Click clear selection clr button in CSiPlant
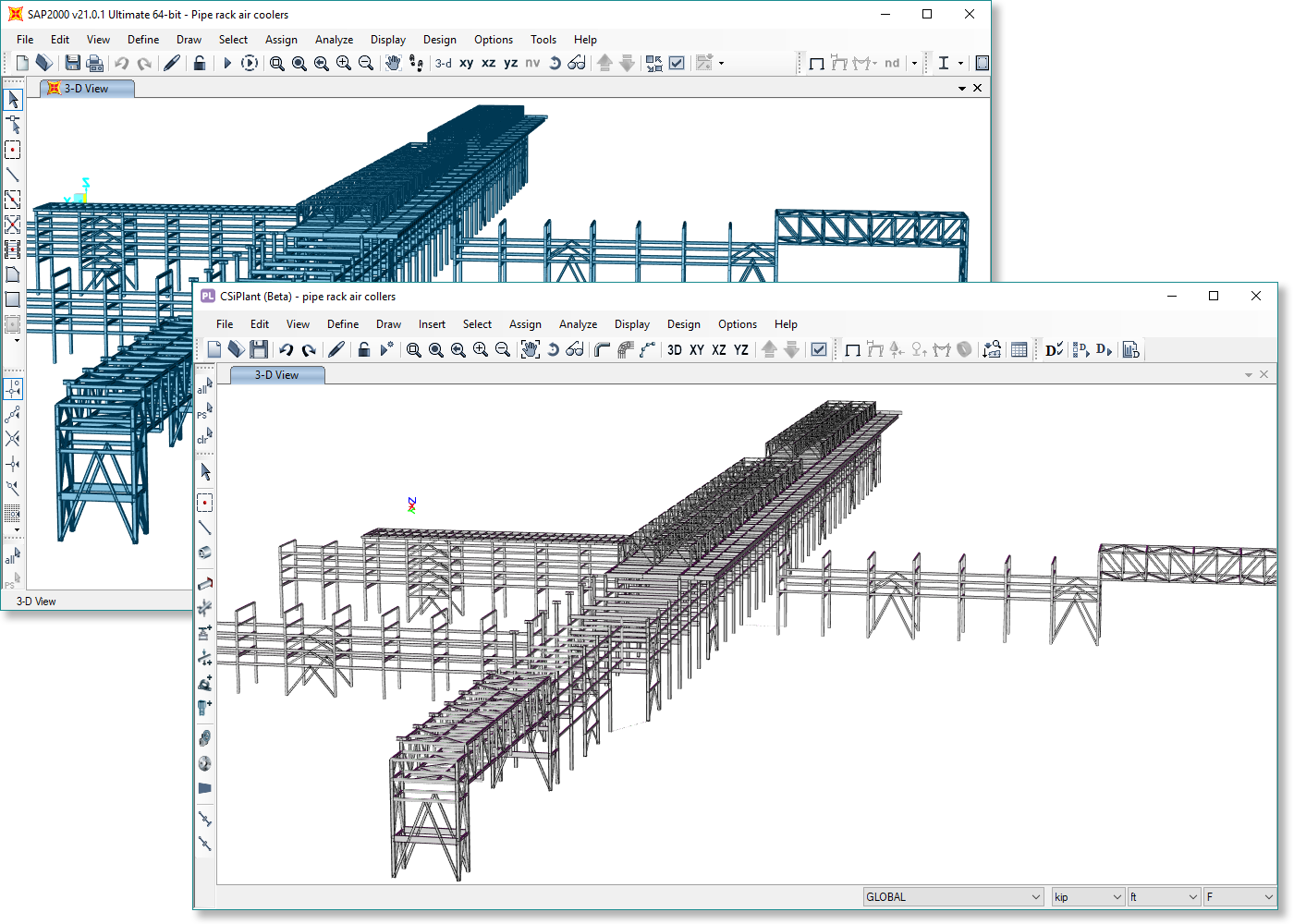 (204, 436)
